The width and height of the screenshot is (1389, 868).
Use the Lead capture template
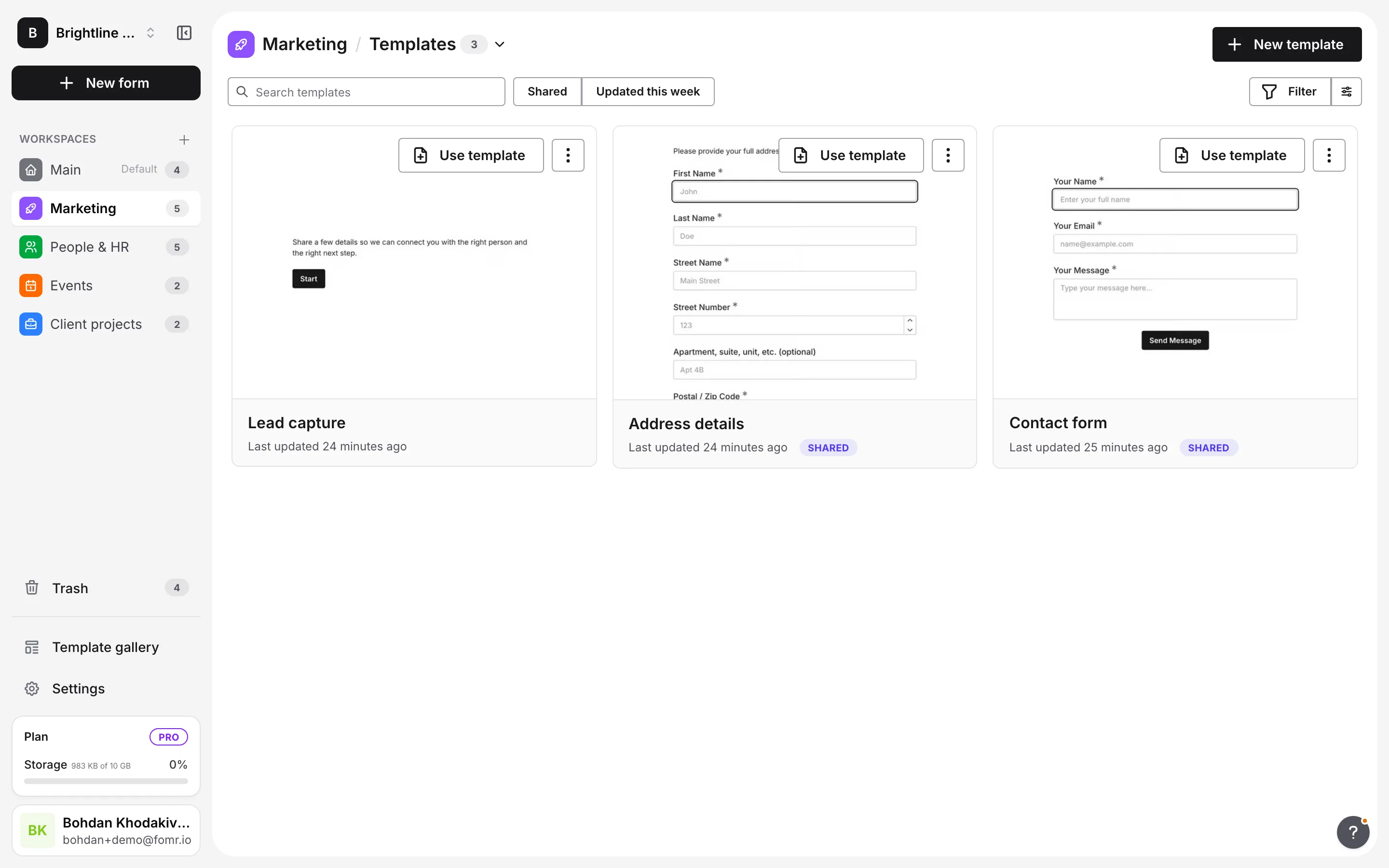coord(471,155)
